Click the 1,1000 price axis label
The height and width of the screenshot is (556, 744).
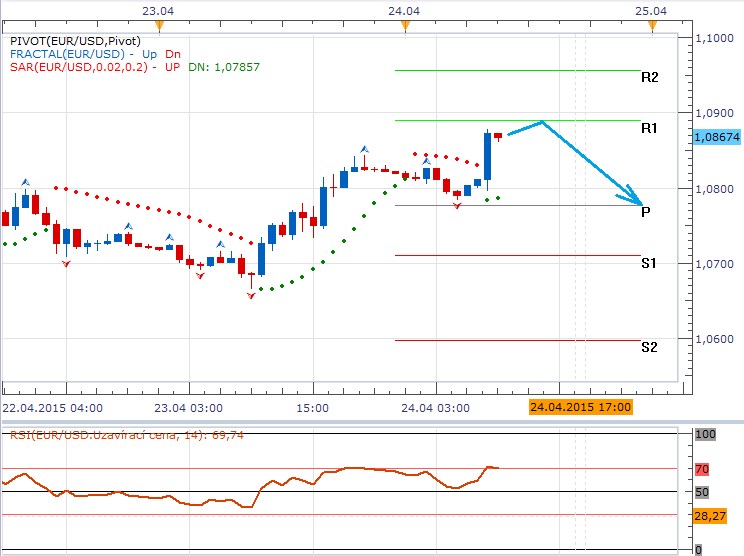[x=714, y=38]
